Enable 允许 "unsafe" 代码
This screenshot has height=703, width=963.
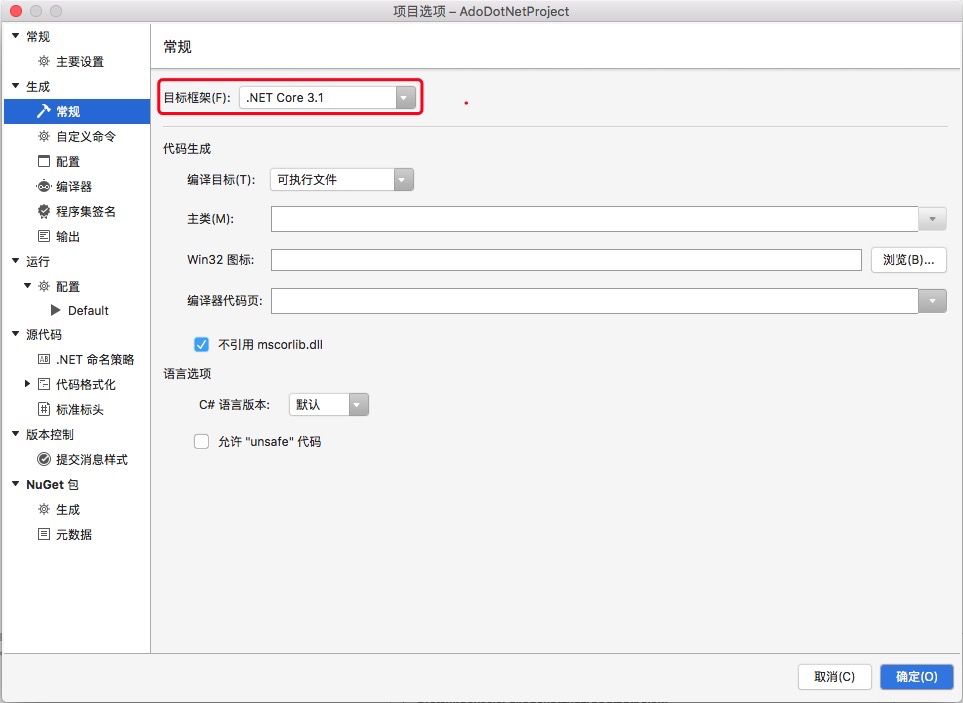coord(201,441)
